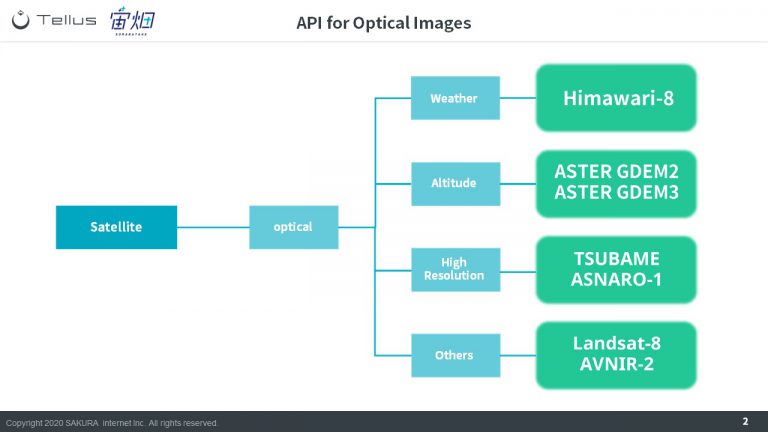Click the optical box

tap(294, 227)
